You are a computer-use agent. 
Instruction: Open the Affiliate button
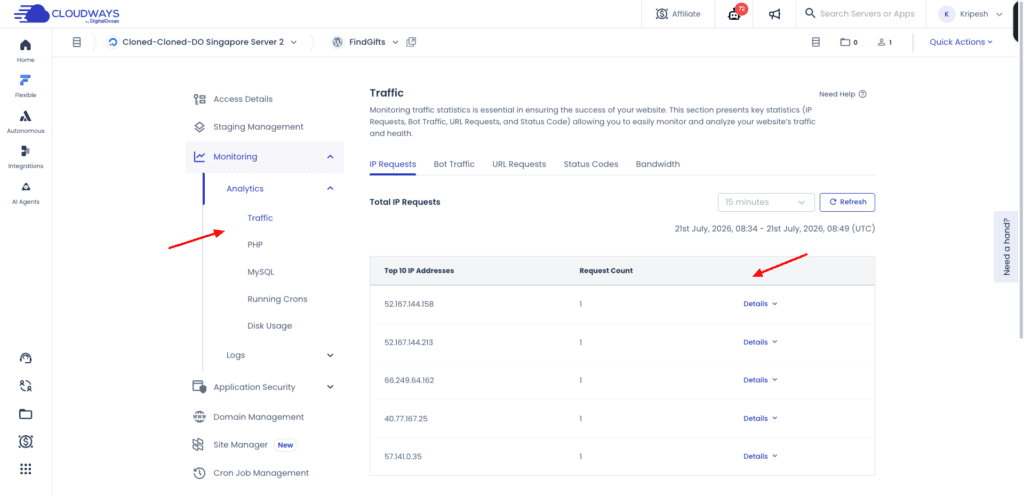(678, 14)
